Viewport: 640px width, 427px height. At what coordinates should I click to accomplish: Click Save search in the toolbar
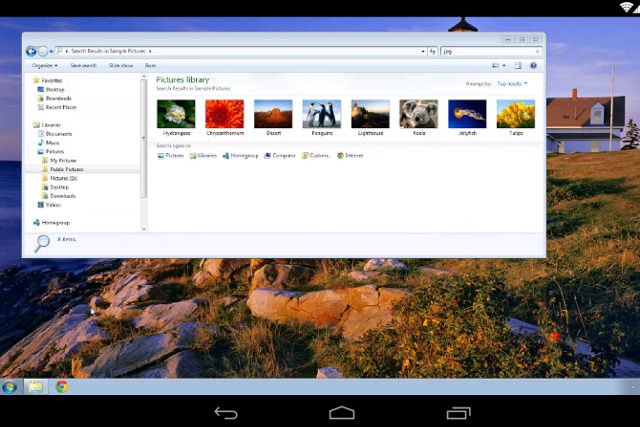coord(83,65)
